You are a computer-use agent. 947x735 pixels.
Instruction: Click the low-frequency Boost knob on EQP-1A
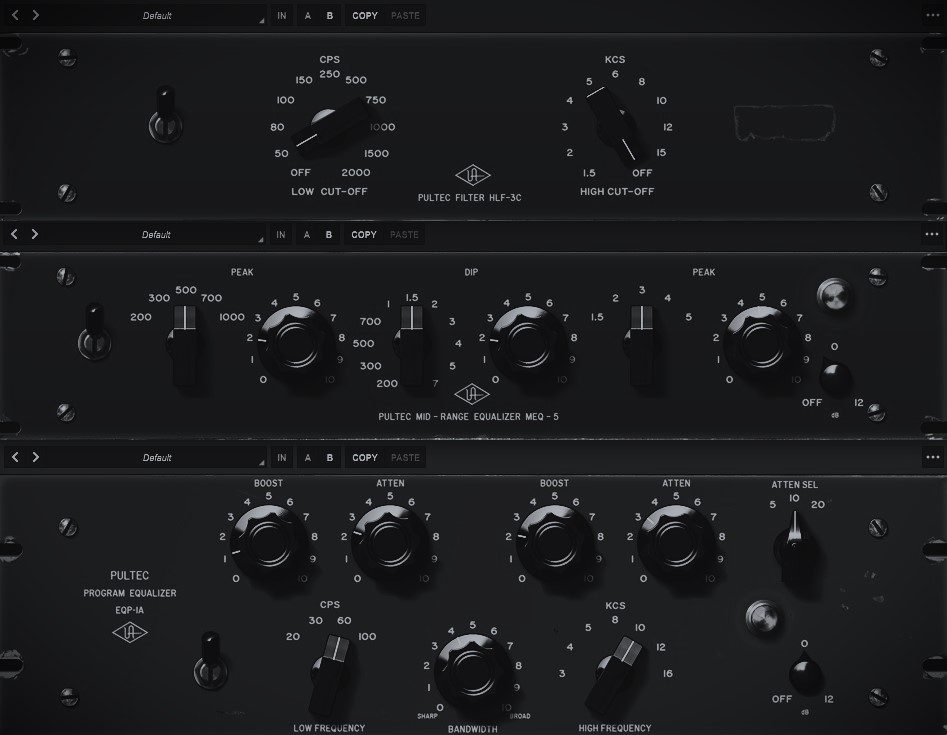pyautogui.click(x=268, y=544)
